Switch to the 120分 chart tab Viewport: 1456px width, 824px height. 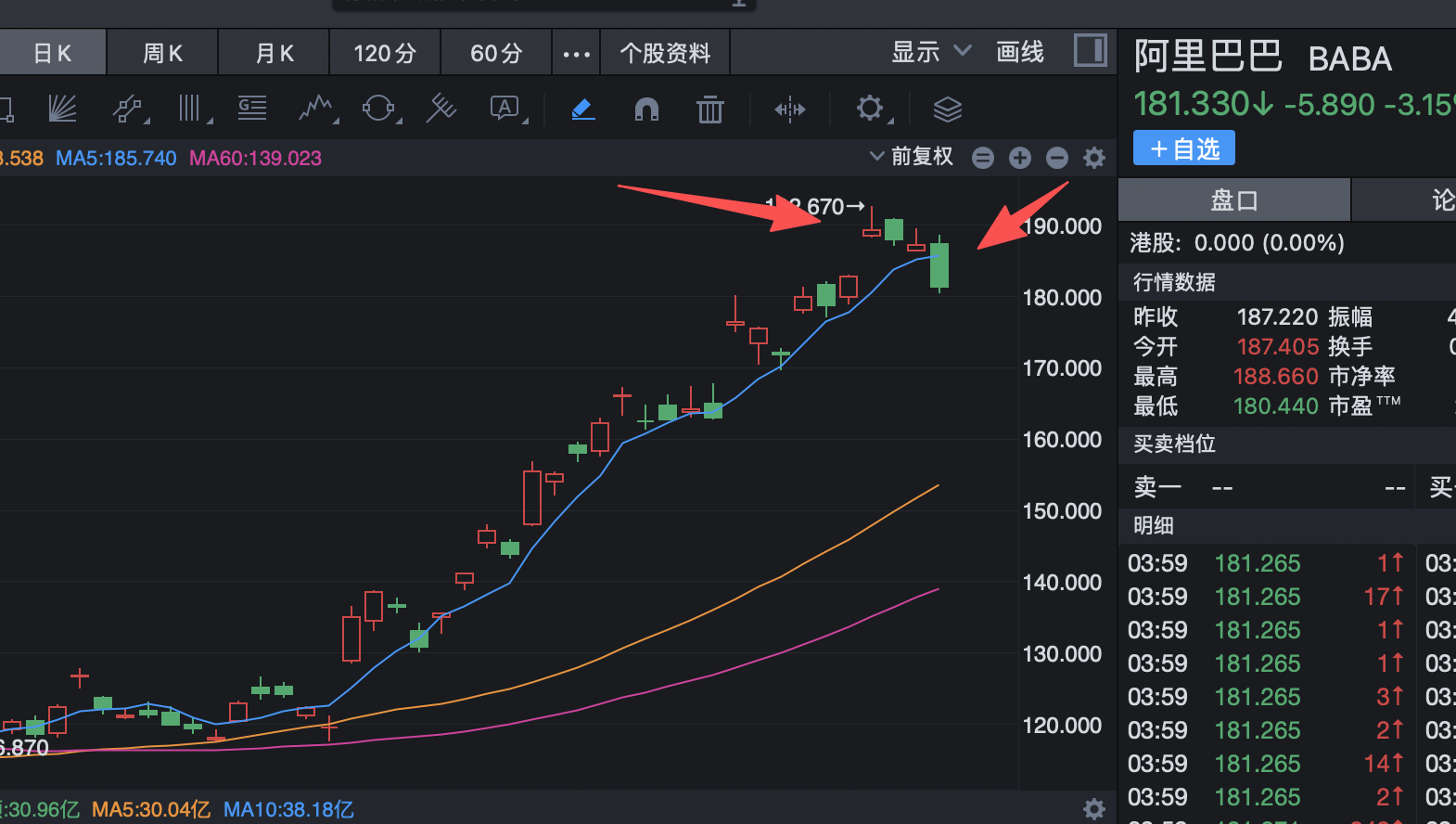(x=385, y=53)
